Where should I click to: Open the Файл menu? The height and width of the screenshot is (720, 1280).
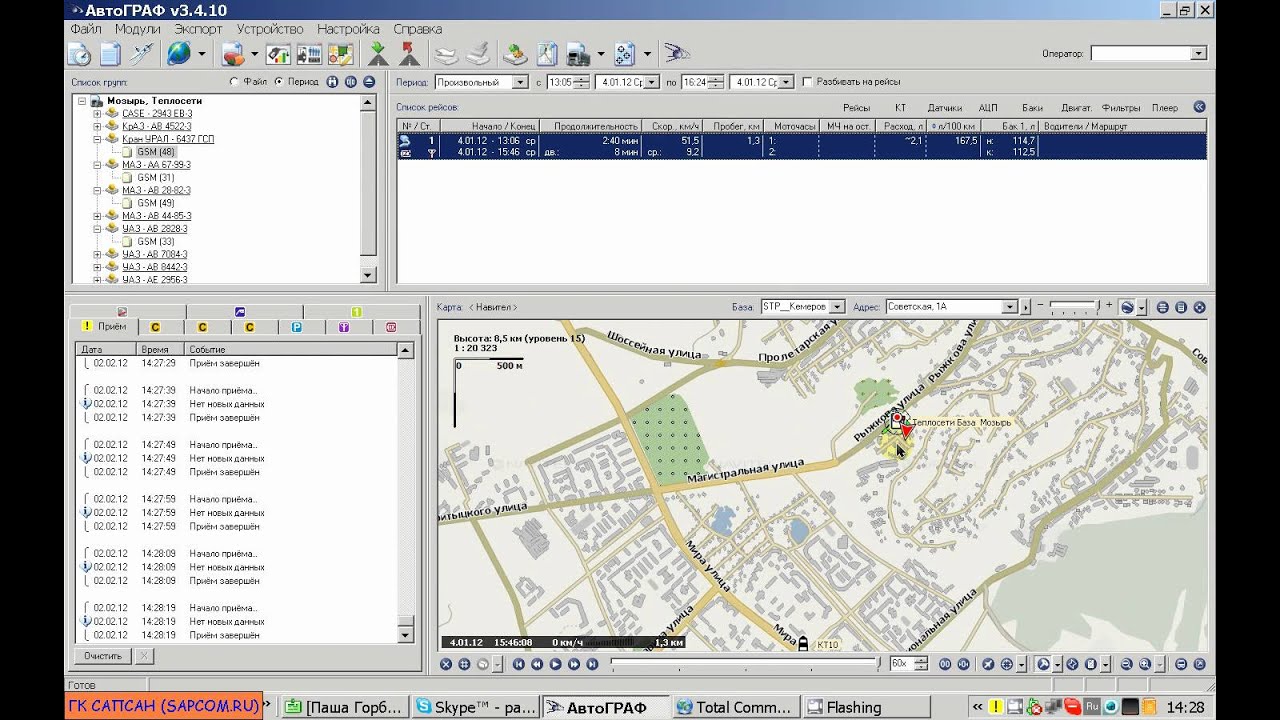[x=86, y=29]
